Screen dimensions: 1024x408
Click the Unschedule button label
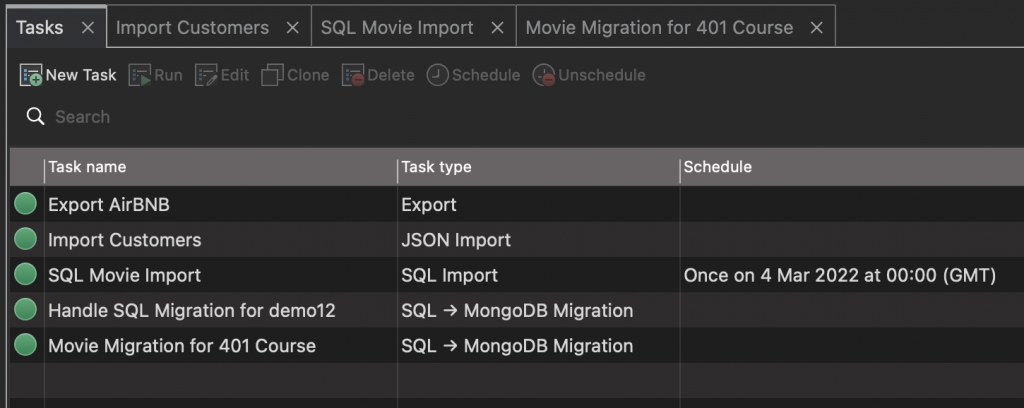602,75
